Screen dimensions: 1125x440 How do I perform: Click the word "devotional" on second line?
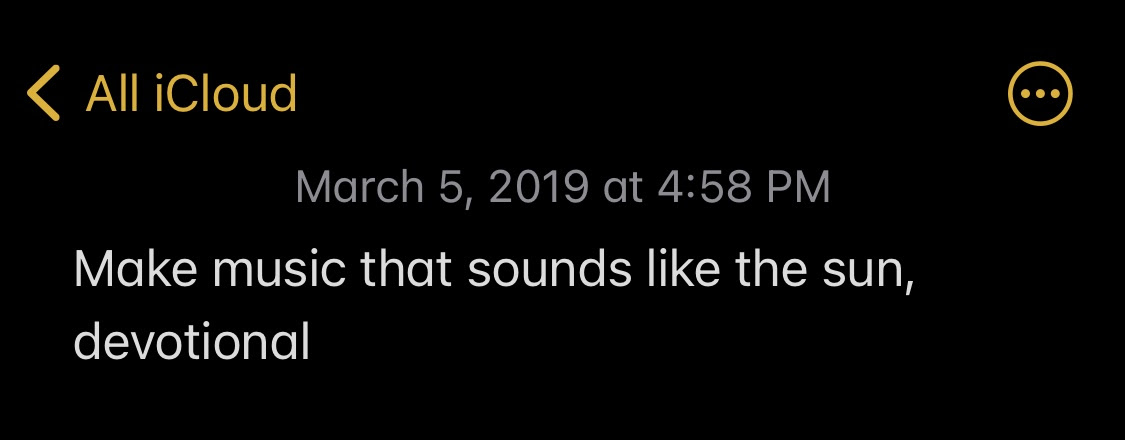(192, 340)
